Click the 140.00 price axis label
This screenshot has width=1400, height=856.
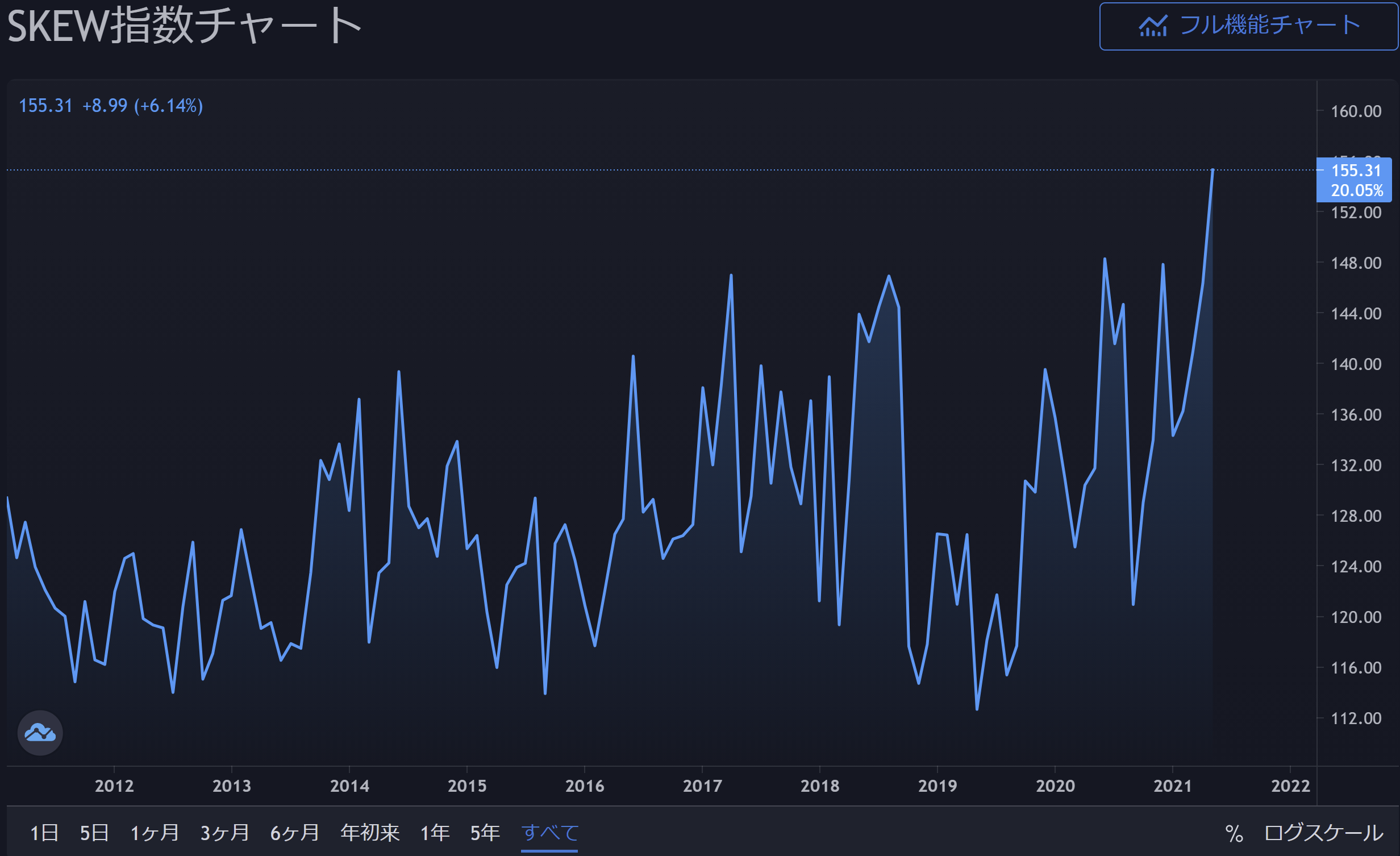coord(1356,364)
